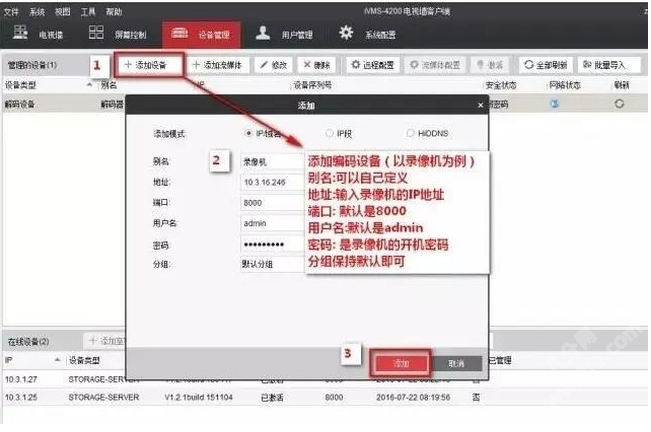Click the red 添加 button in dialog

click(402, 363)
